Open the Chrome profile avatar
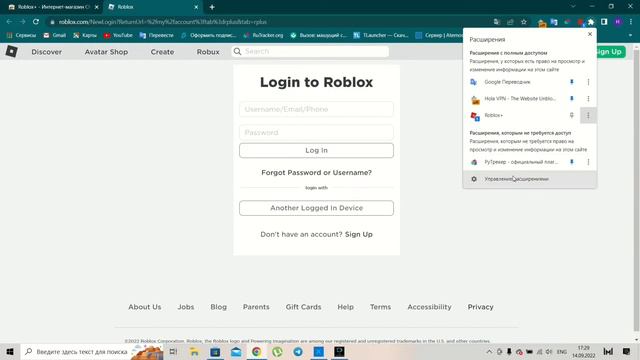The image size is (640, 360). pyautogui.click(x=618, y=22)
